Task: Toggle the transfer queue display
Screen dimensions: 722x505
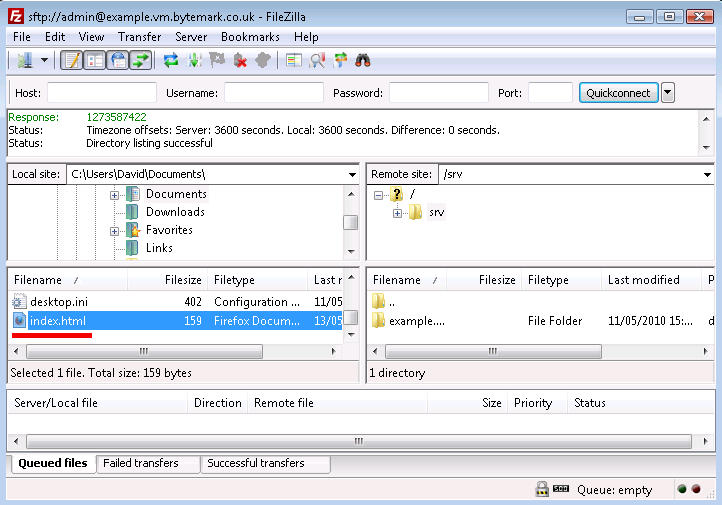Action: [141, 60]
